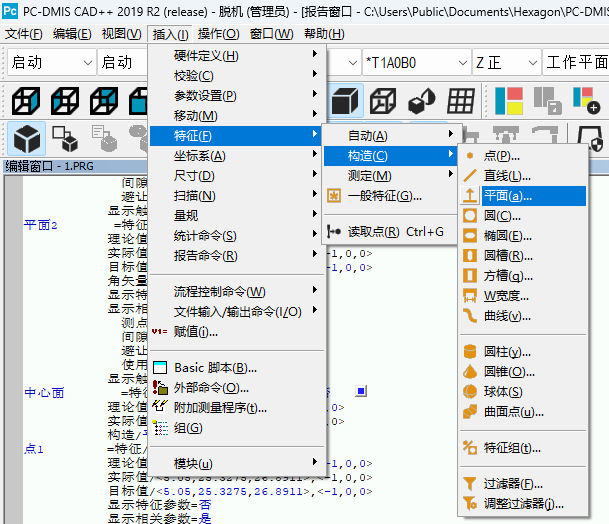This screenshot has width=609, height=524.
Task: Open the 操作(O) menu
Action: pyautogui.click(x=218, y=34)
